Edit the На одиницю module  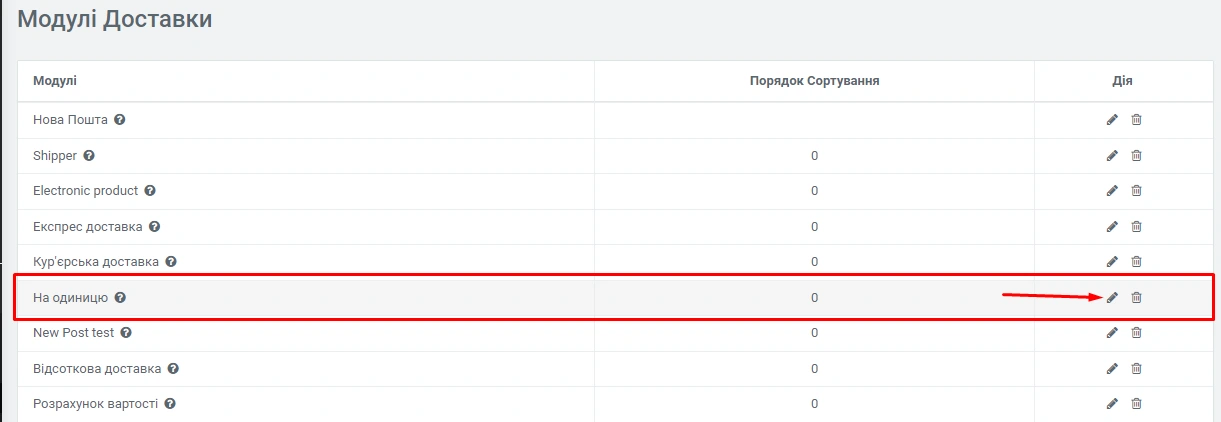pyautogui.click(x=1112, y=298)
